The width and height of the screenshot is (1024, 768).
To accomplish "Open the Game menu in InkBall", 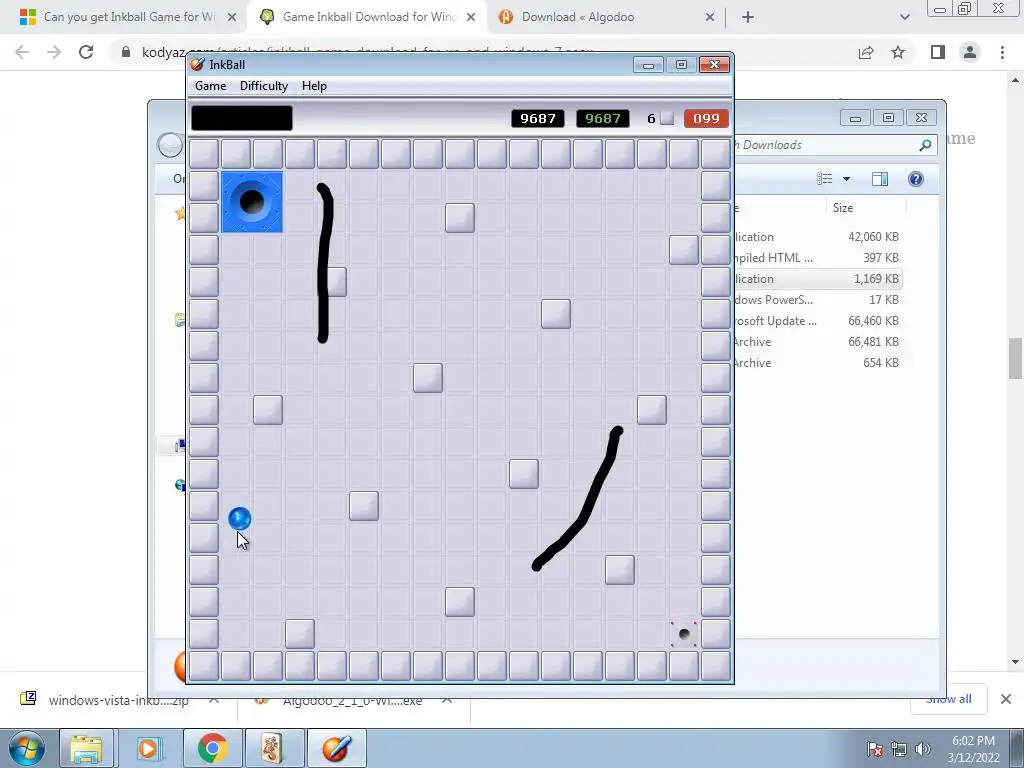I will 210,86.
